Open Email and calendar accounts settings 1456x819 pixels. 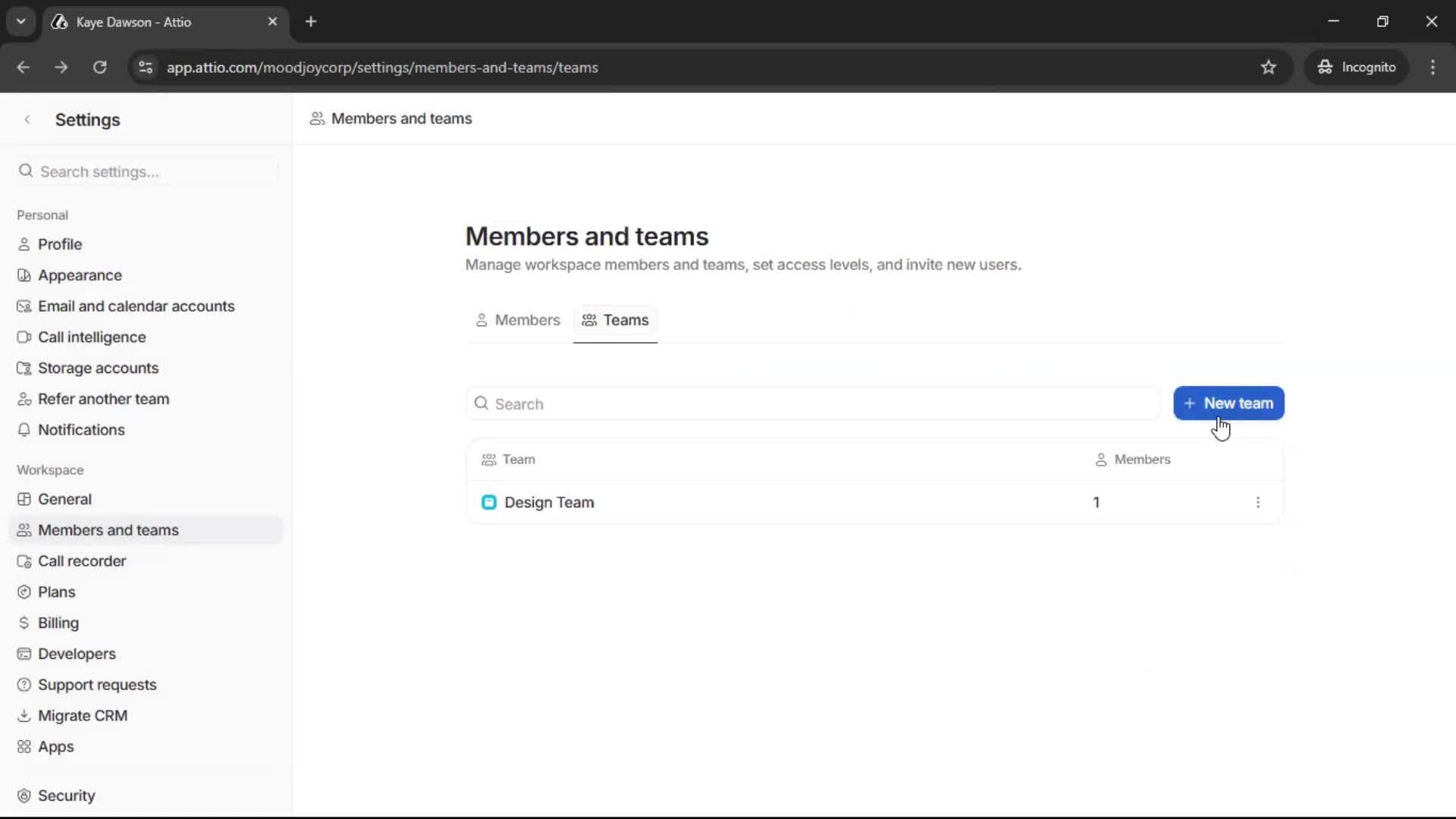[137, 306]
